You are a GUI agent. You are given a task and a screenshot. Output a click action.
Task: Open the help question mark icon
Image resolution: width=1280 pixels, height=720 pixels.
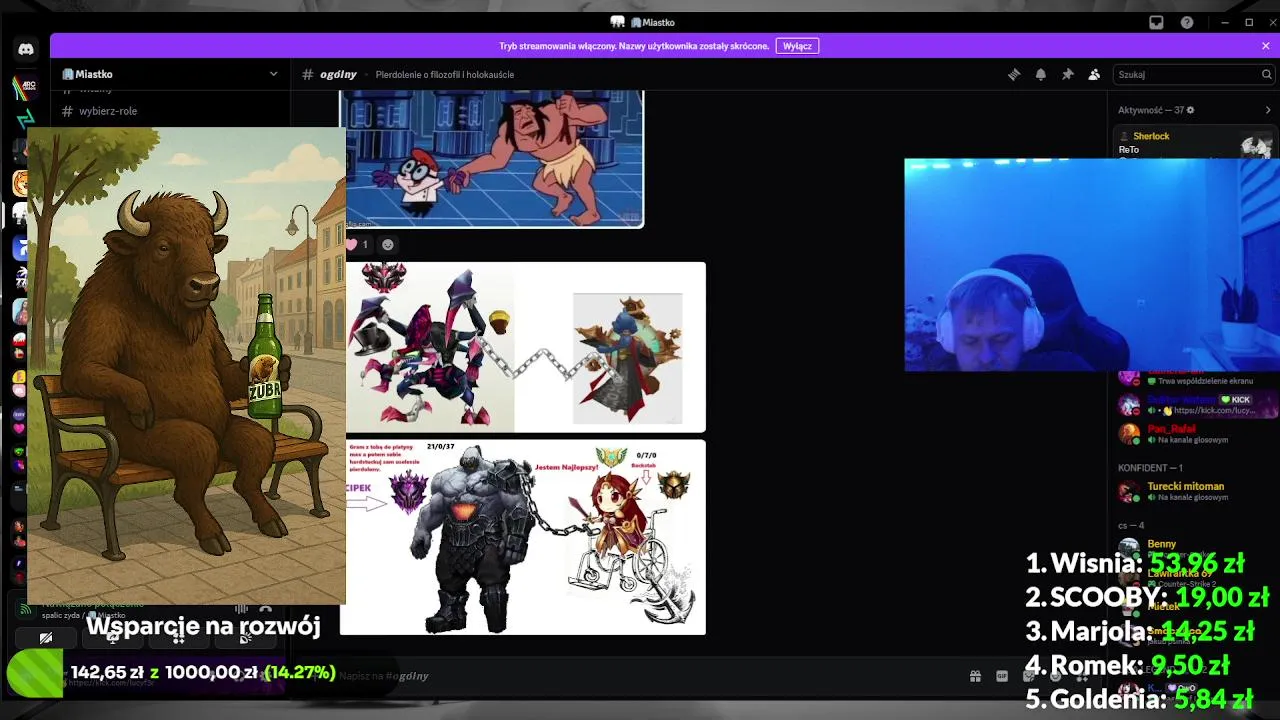coord(1187,22)
